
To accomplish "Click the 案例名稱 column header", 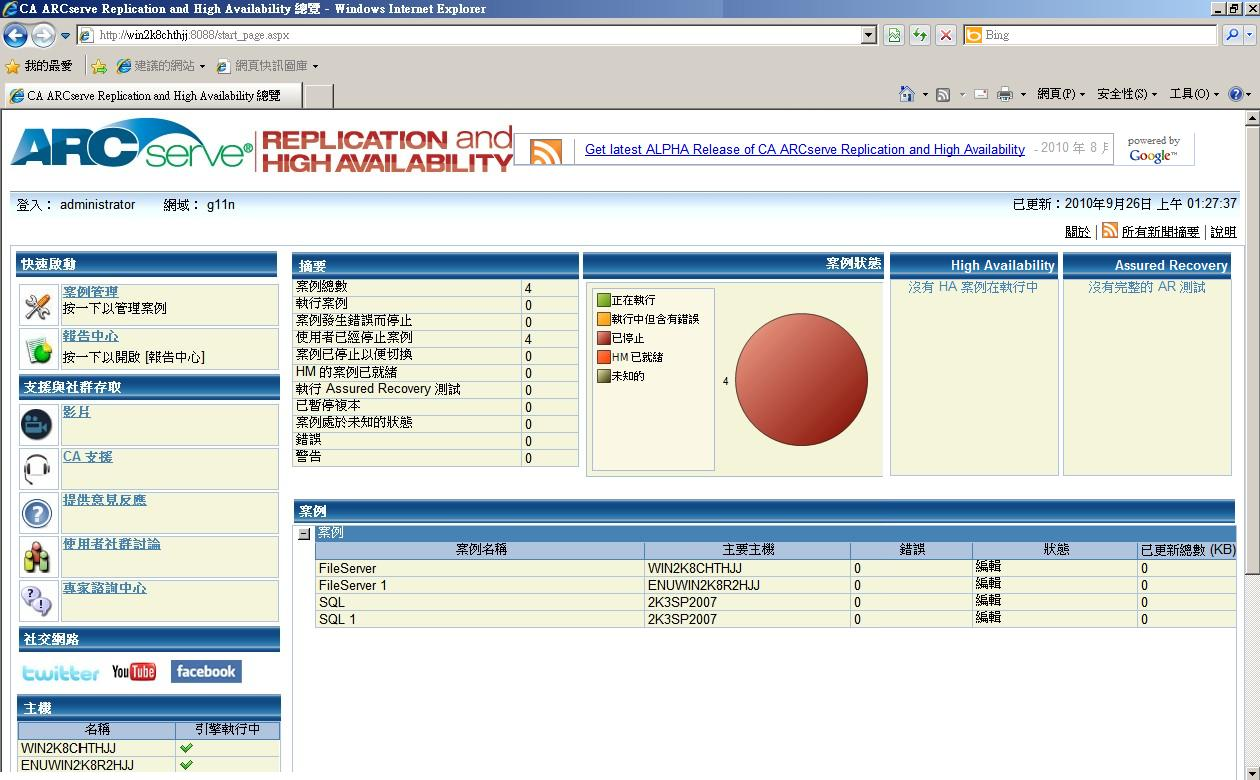I will tap(481, 550).
